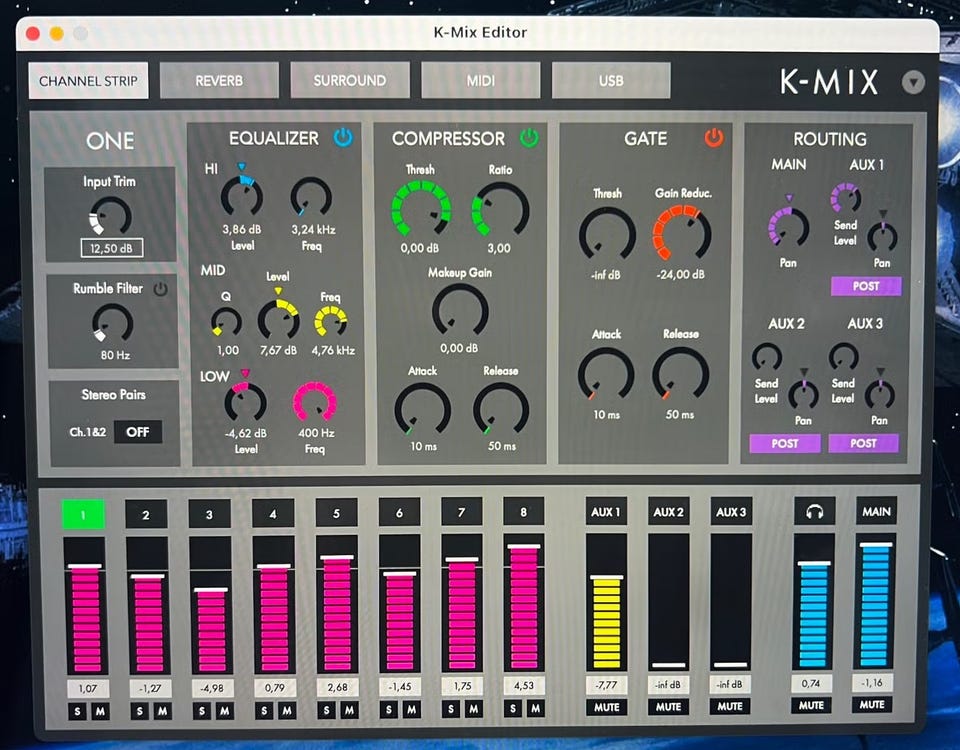Click AUX 2 fader value -inf dB

coord(669,684)
